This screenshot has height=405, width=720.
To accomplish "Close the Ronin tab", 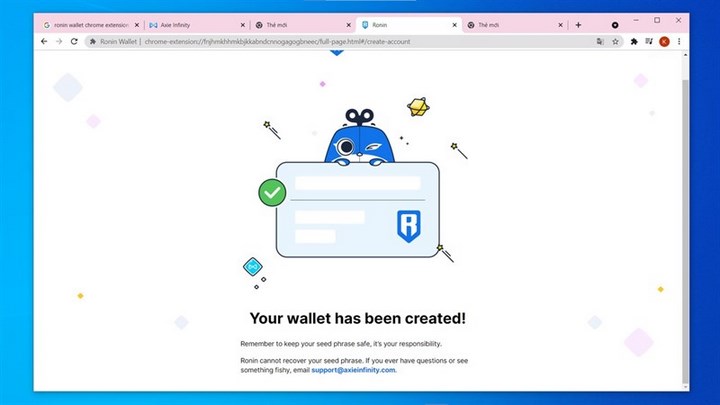I will coord(455,25).
